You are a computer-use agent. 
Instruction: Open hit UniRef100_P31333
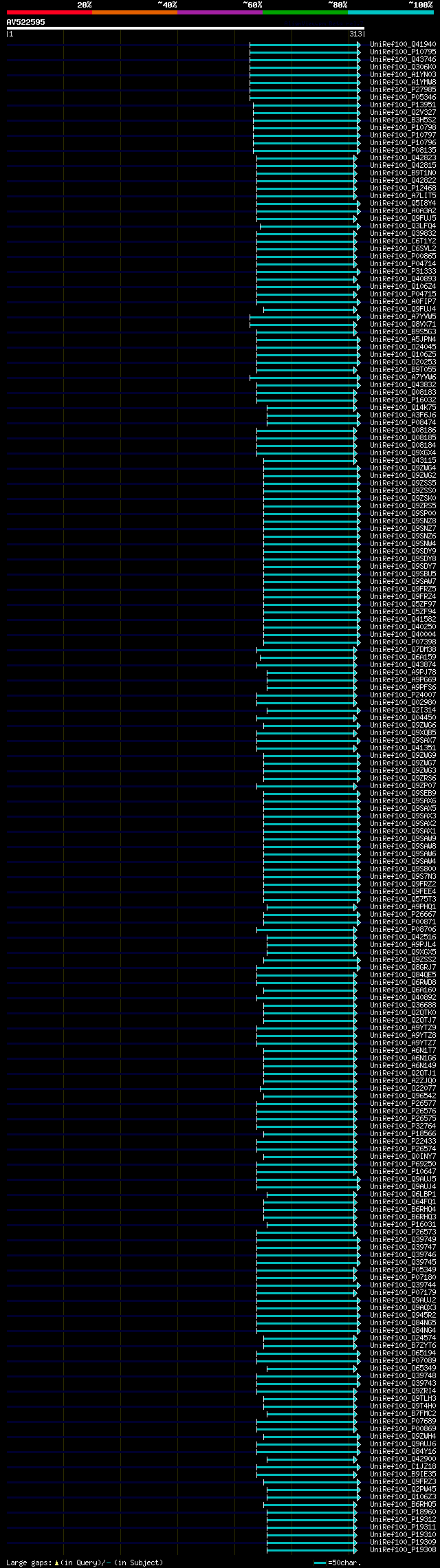[x=403, y=271]
